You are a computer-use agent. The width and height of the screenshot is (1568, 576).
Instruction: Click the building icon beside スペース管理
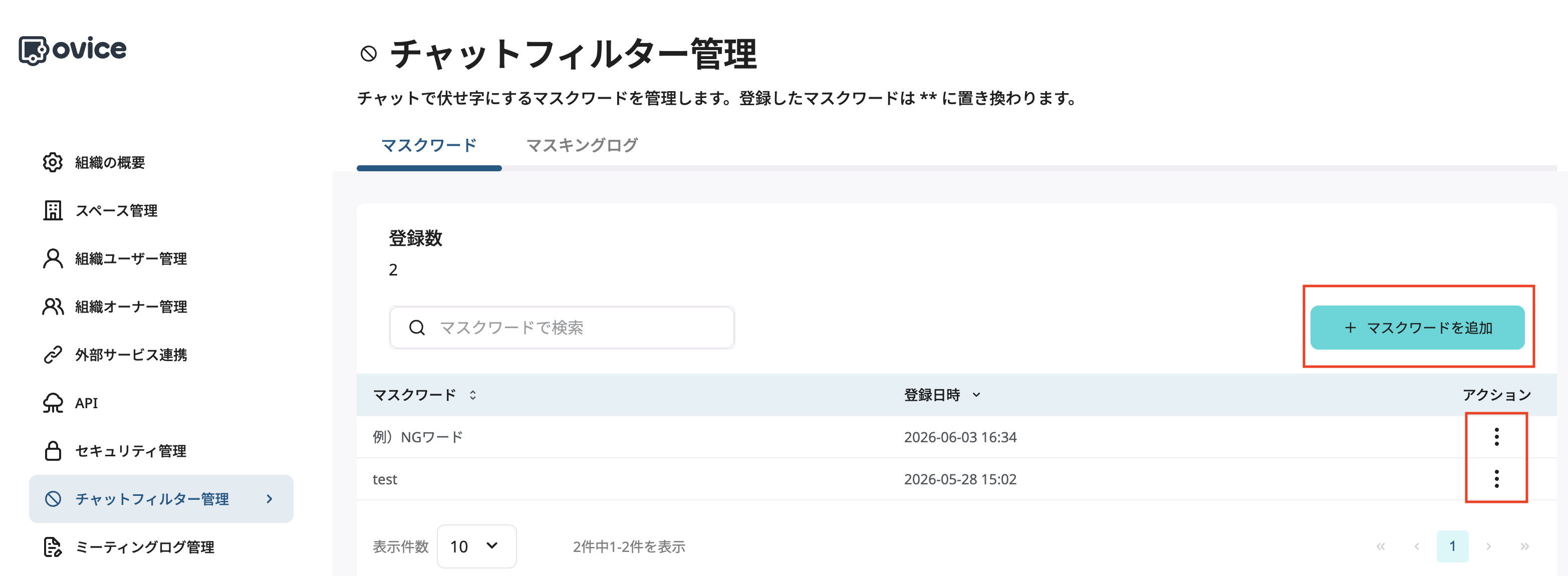click(x=53, y=210)
